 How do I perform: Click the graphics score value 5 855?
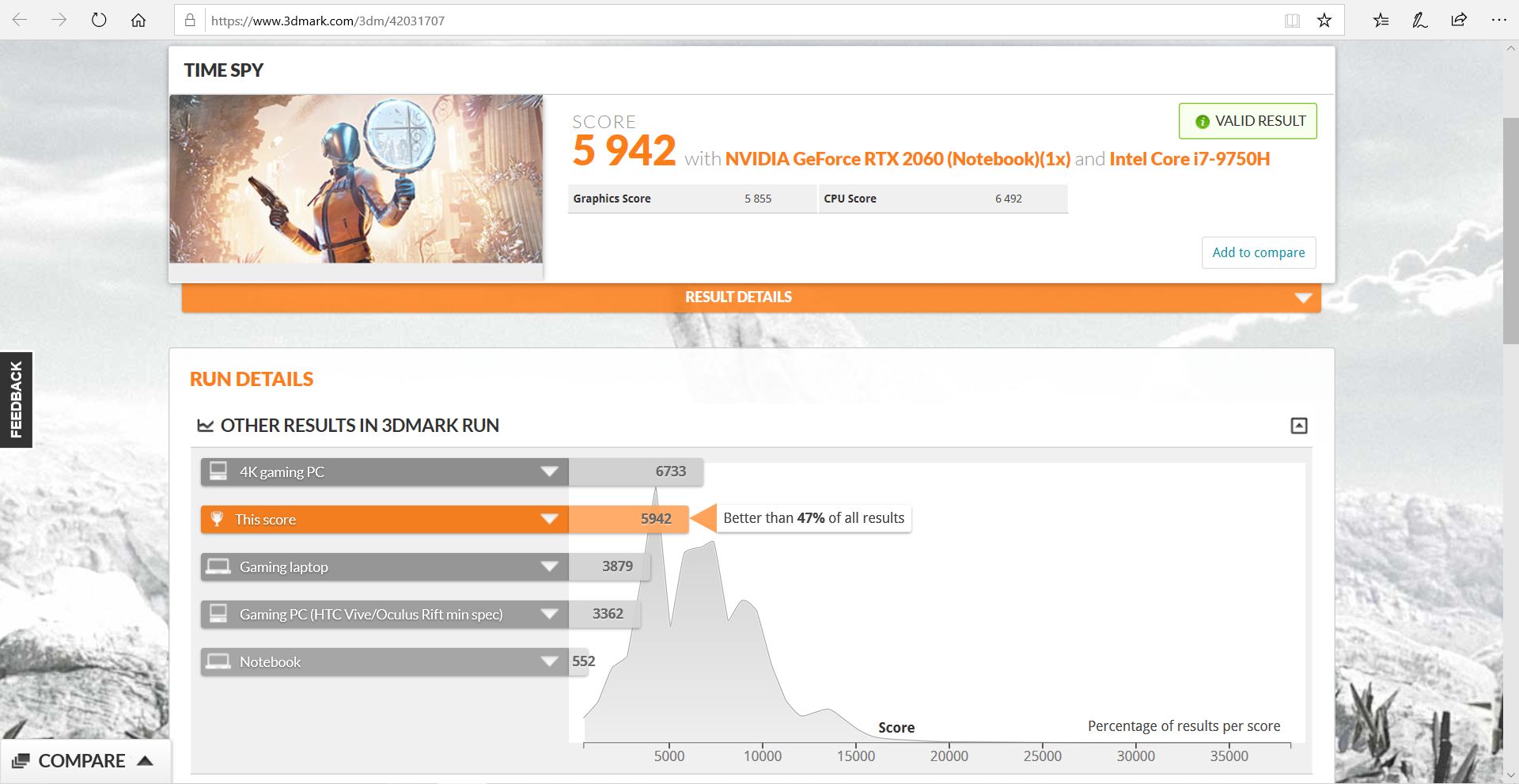click(758, 199)
